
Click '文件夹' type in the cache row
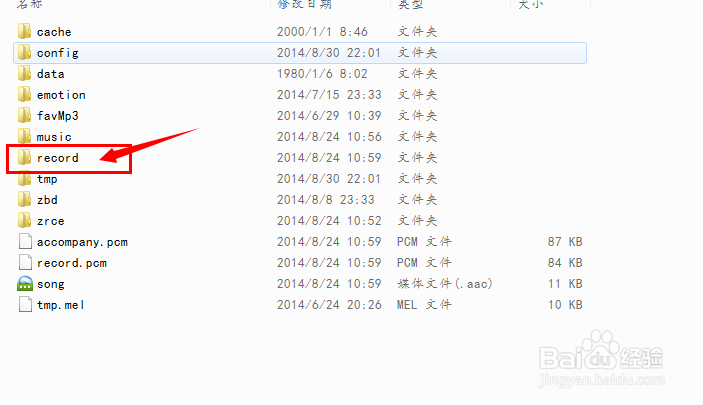[417, 32]
